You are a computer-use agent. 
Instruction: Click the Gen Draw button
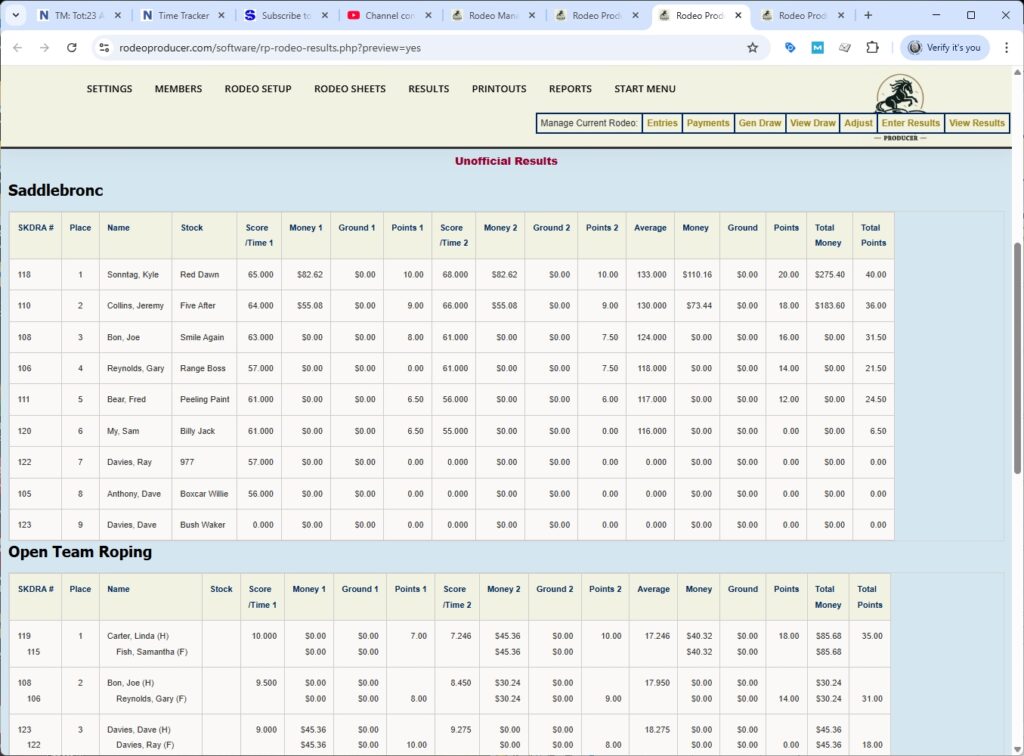click(759, 123)
